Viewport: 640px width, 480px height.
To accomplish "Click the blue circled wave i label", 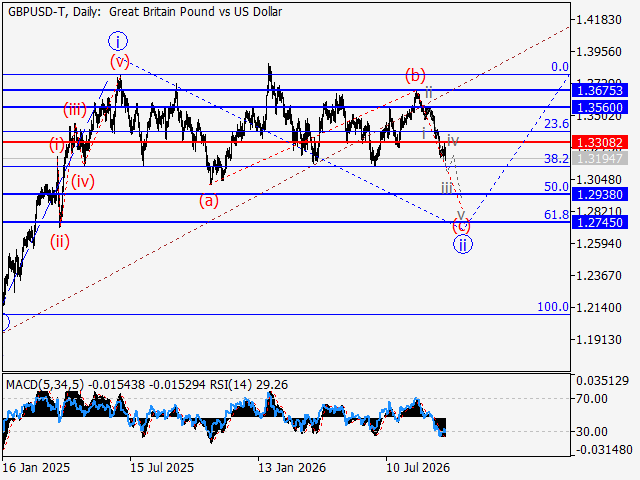I will (x=118, y=41).
